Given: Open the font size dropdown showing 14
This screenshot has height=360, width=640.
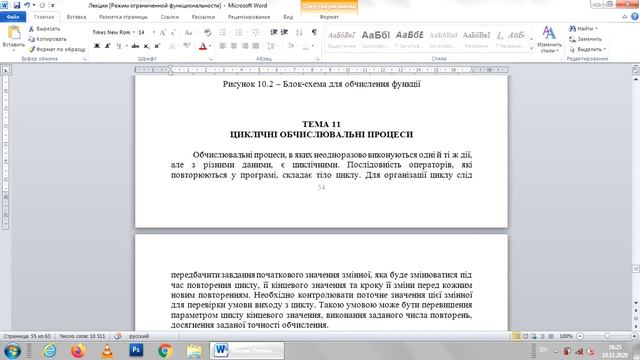Looking at the screenshot, I should coord(153,32).
